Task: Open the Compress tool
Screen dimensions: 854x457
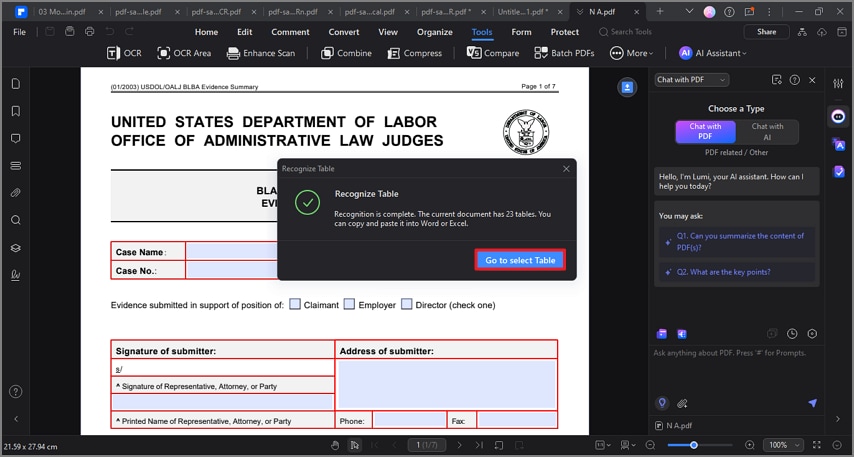Action: coord(414,53)
